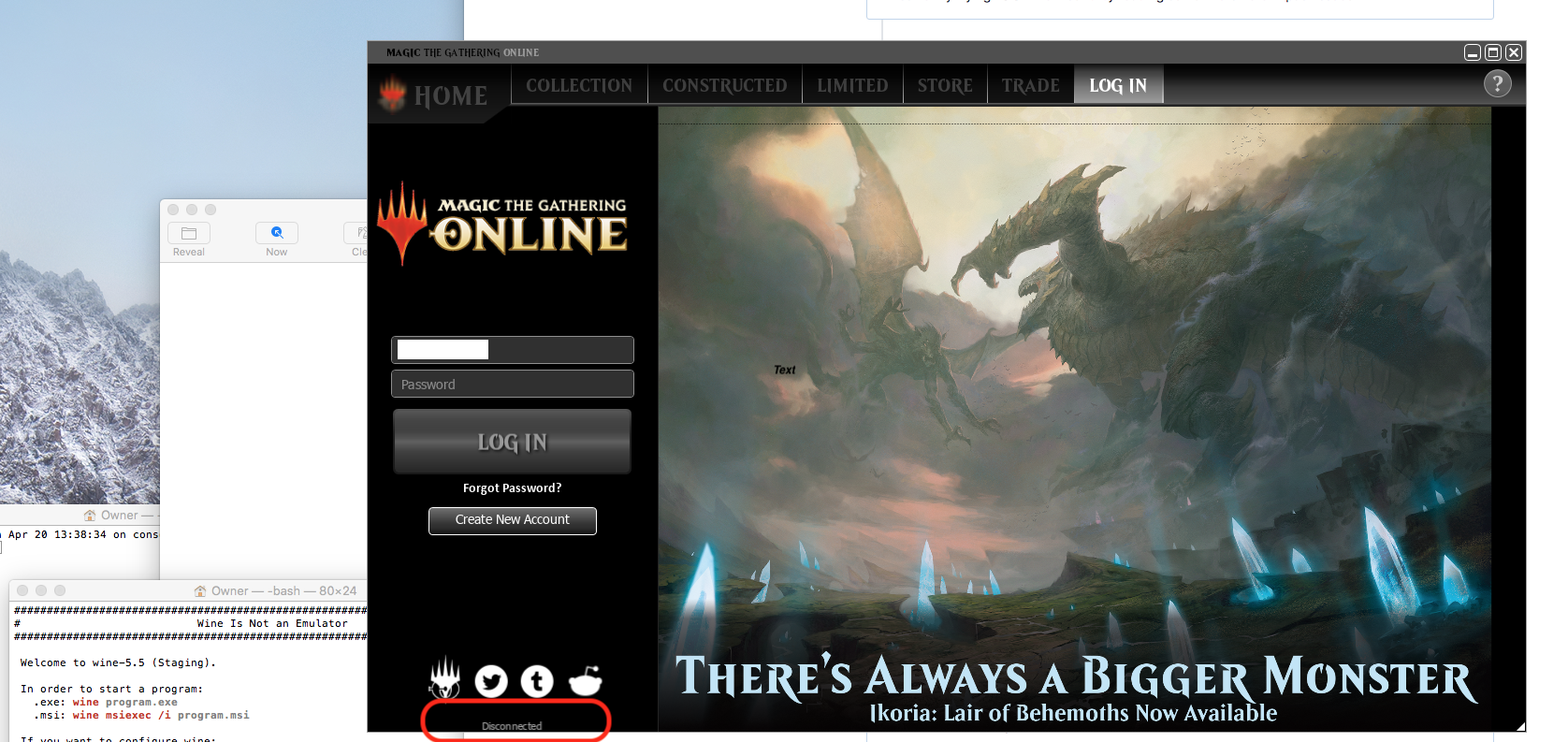This screenshot has height=742, width=1568.
Task: Click 'Apr 20 13:38:34' log line
Action: tap(56, 534)
